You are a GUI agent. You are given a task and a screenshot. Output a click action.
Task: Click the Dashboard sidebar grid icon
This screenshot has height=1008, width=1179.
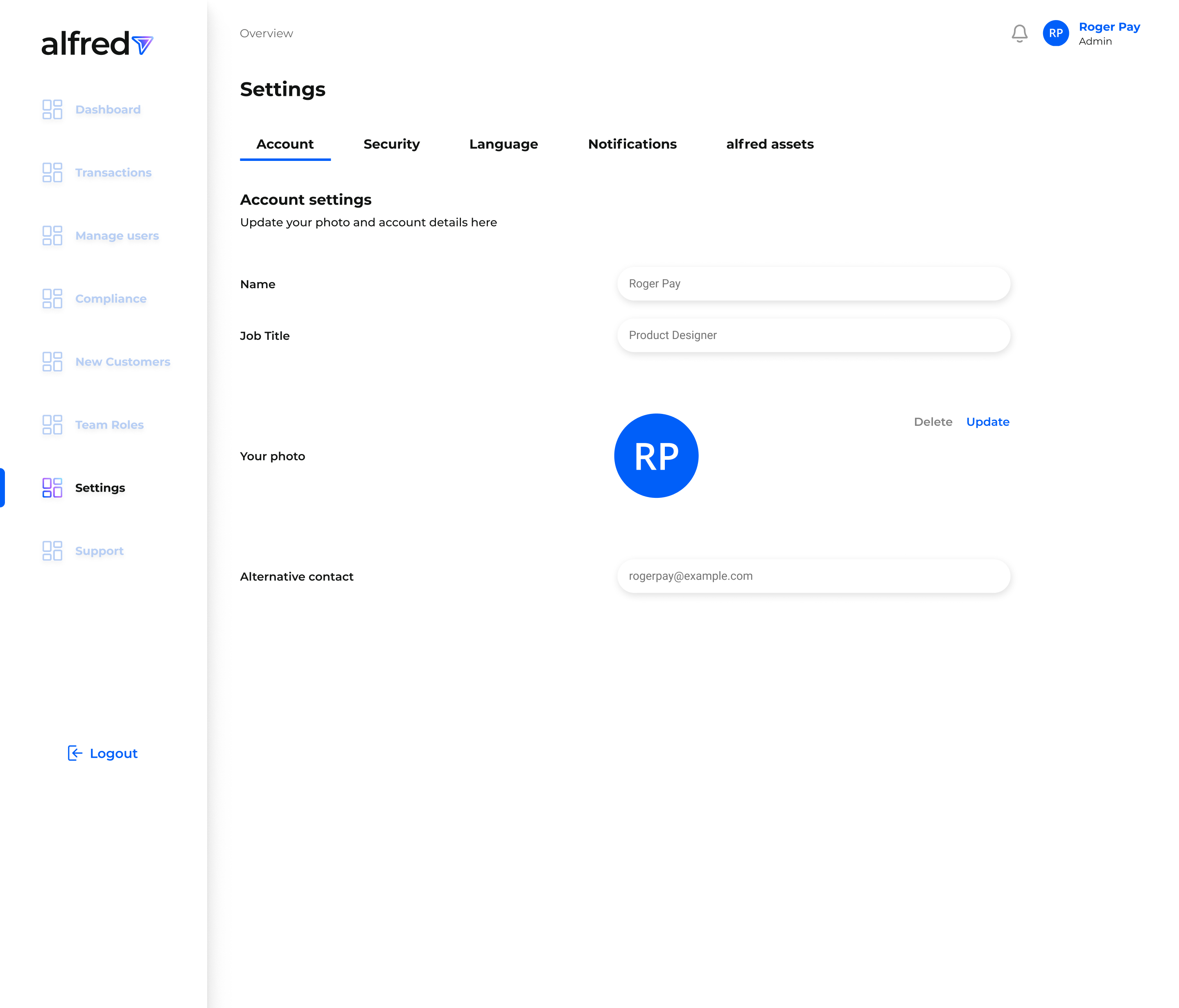tap(52, 109)
